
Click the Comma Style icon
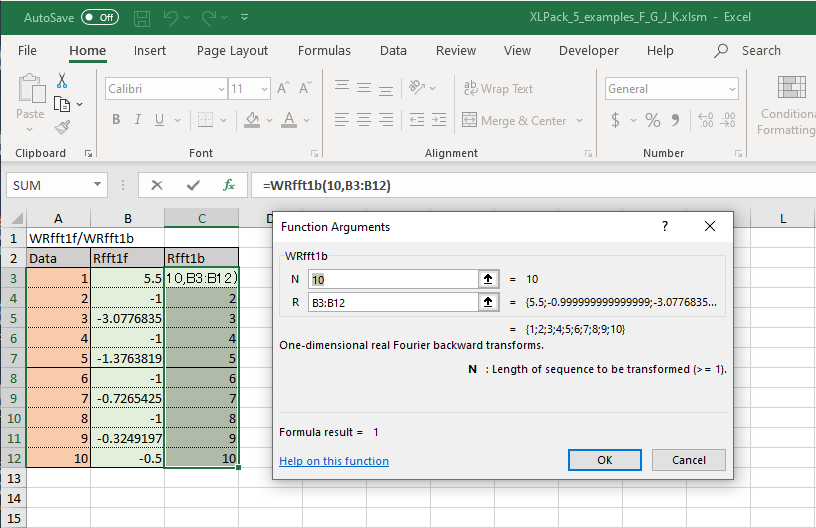675,121
